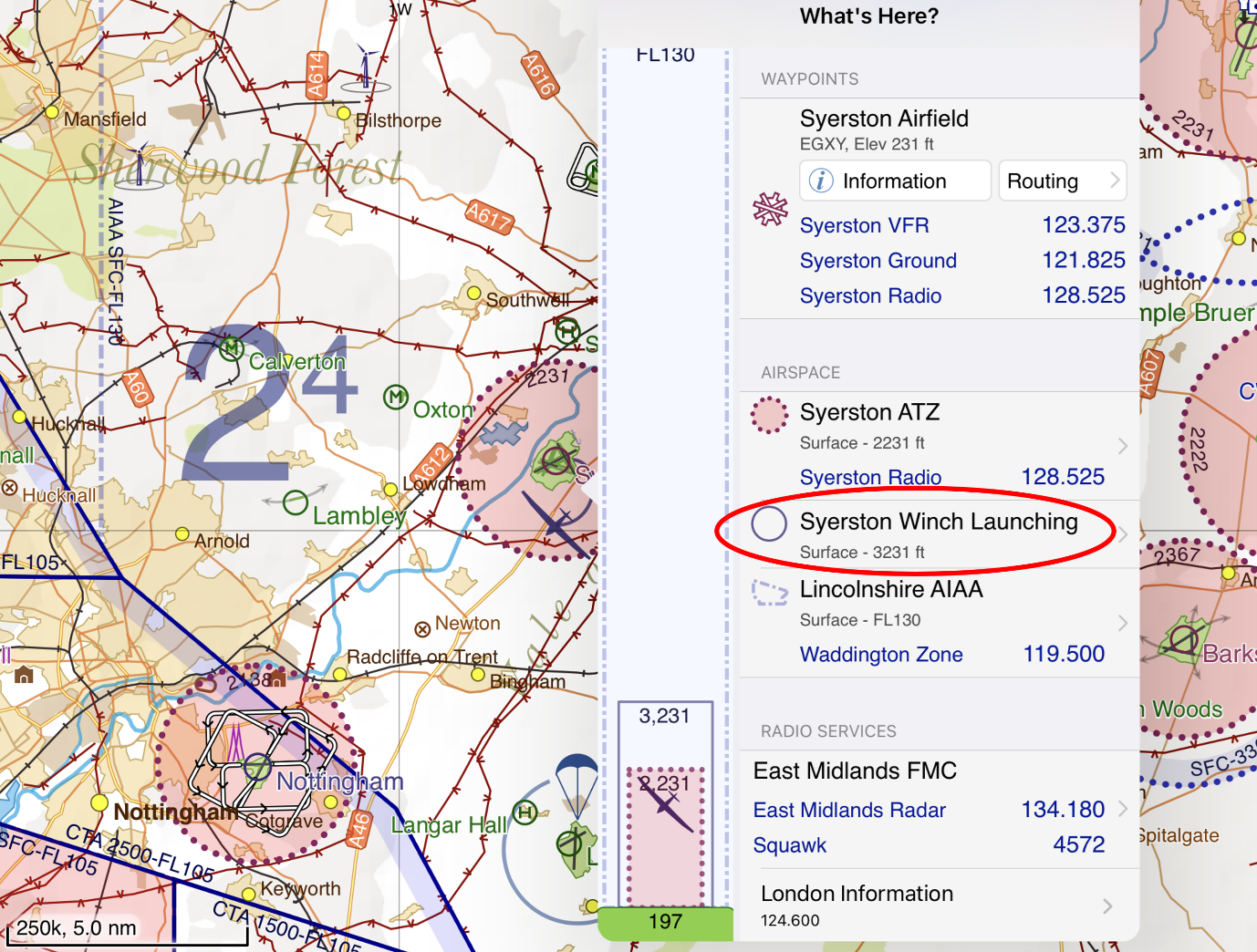Tap the green 197 elevation readout in the profile

665,923
